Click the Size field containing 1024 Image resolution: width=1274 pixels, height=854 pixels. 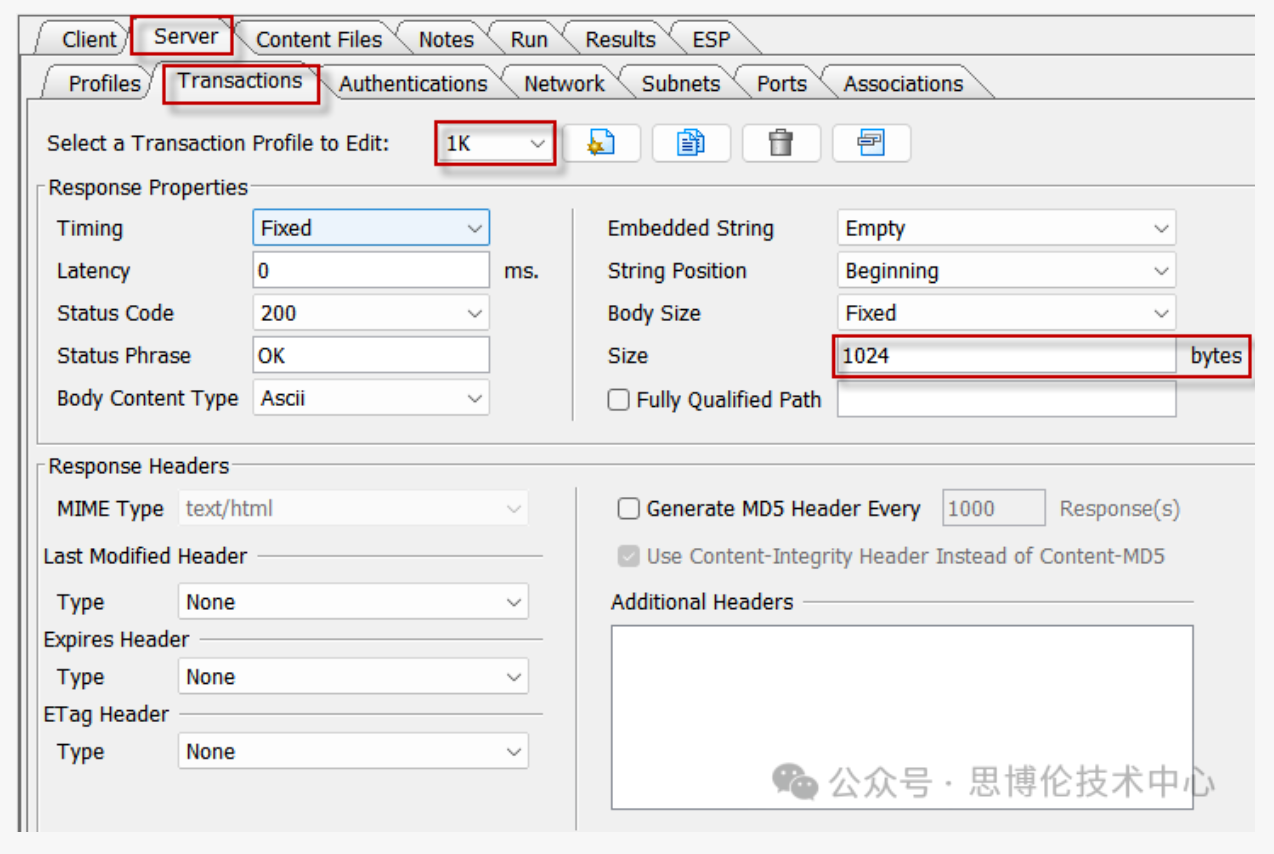click(1005, 356)
